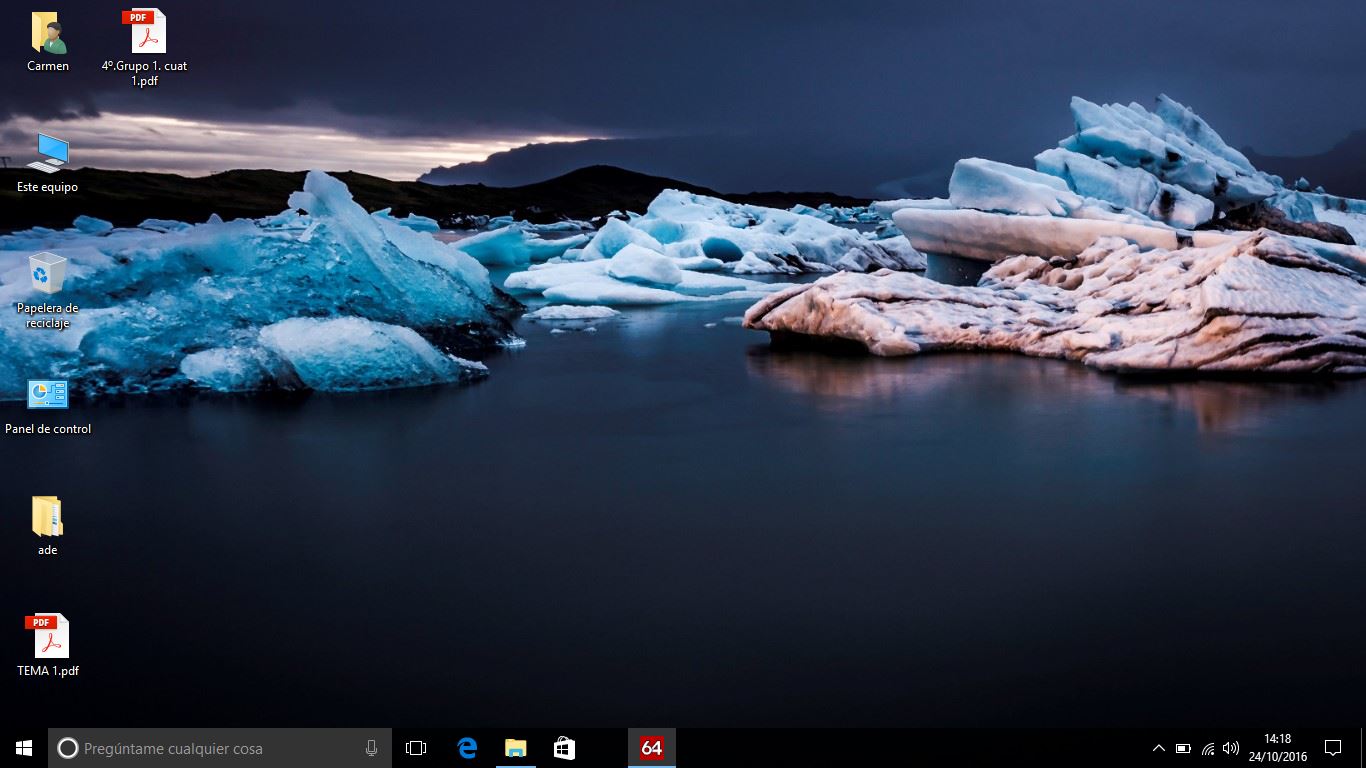
Task: Open Task View from the taskbar
Action: [416, 748]
